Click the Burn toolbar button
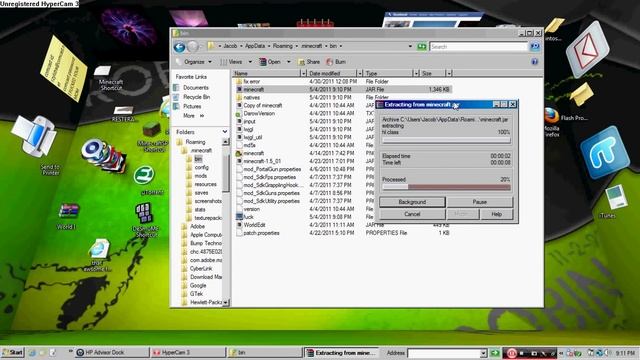The height and width of the screenshot is (360, 640). [336, 62]
